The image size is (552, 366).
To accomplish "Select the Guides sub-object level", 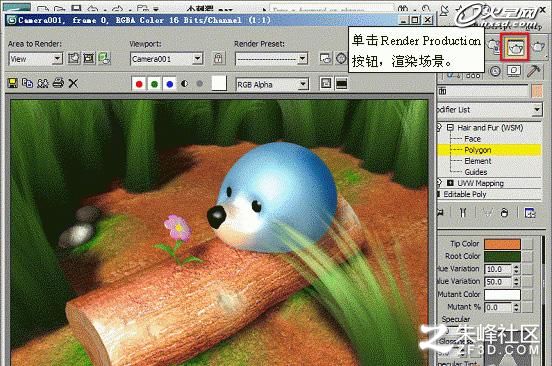I will pos(476,172).
